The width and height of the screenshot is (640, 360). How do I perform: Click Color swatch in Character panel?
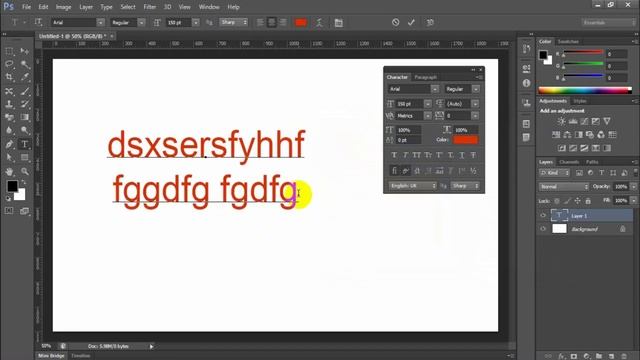point(465,140)
